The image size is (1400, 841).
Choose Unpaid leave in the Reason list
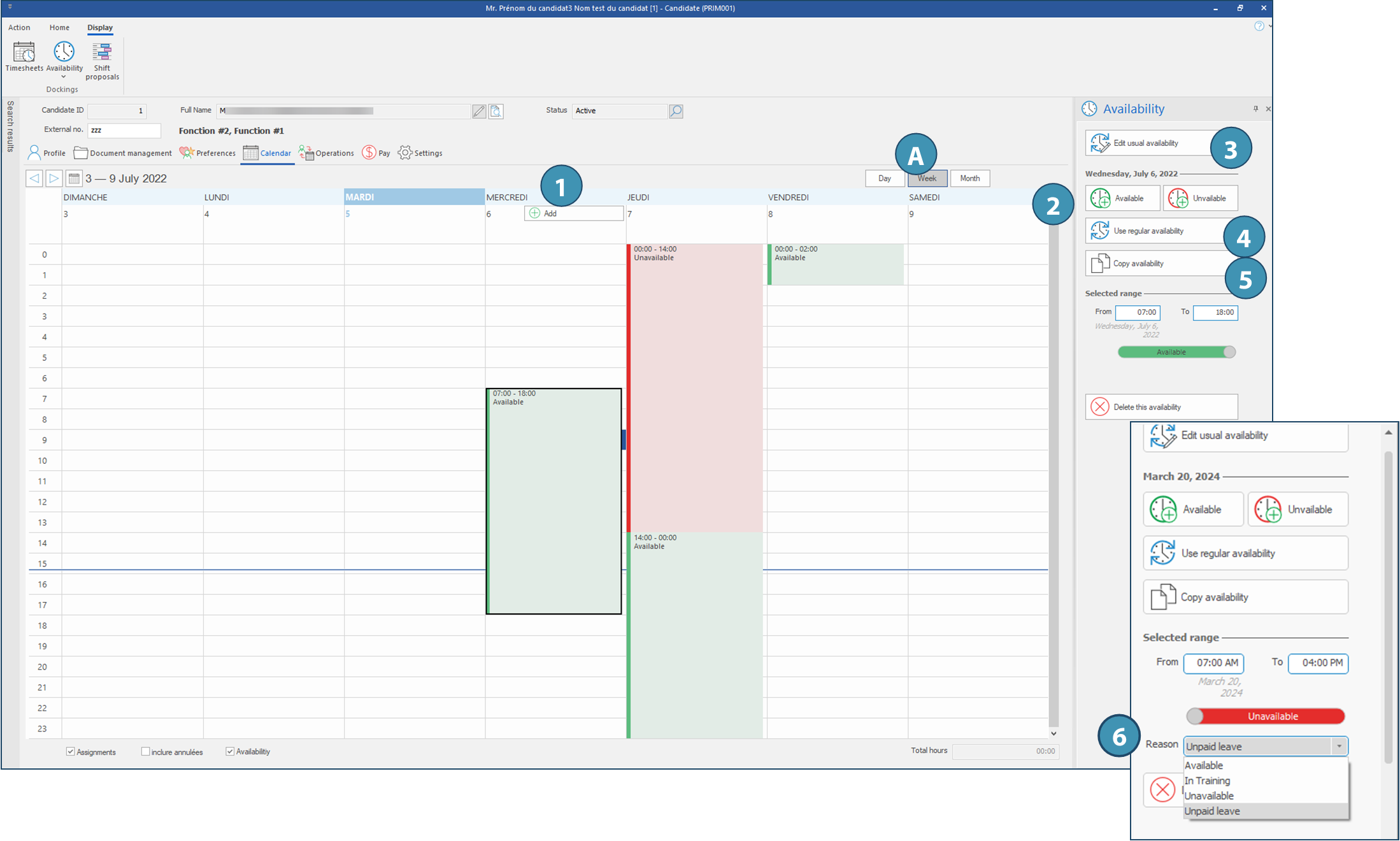coord(1266,811)
